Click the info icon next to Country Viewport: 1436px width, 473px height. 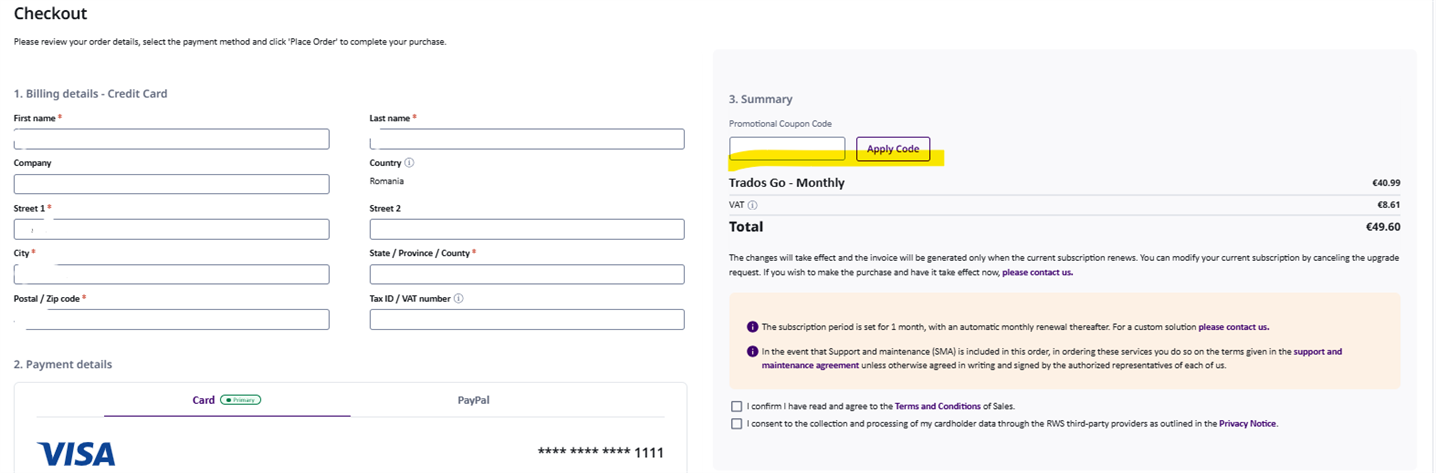pyautogui.click(x=410, y=163)
